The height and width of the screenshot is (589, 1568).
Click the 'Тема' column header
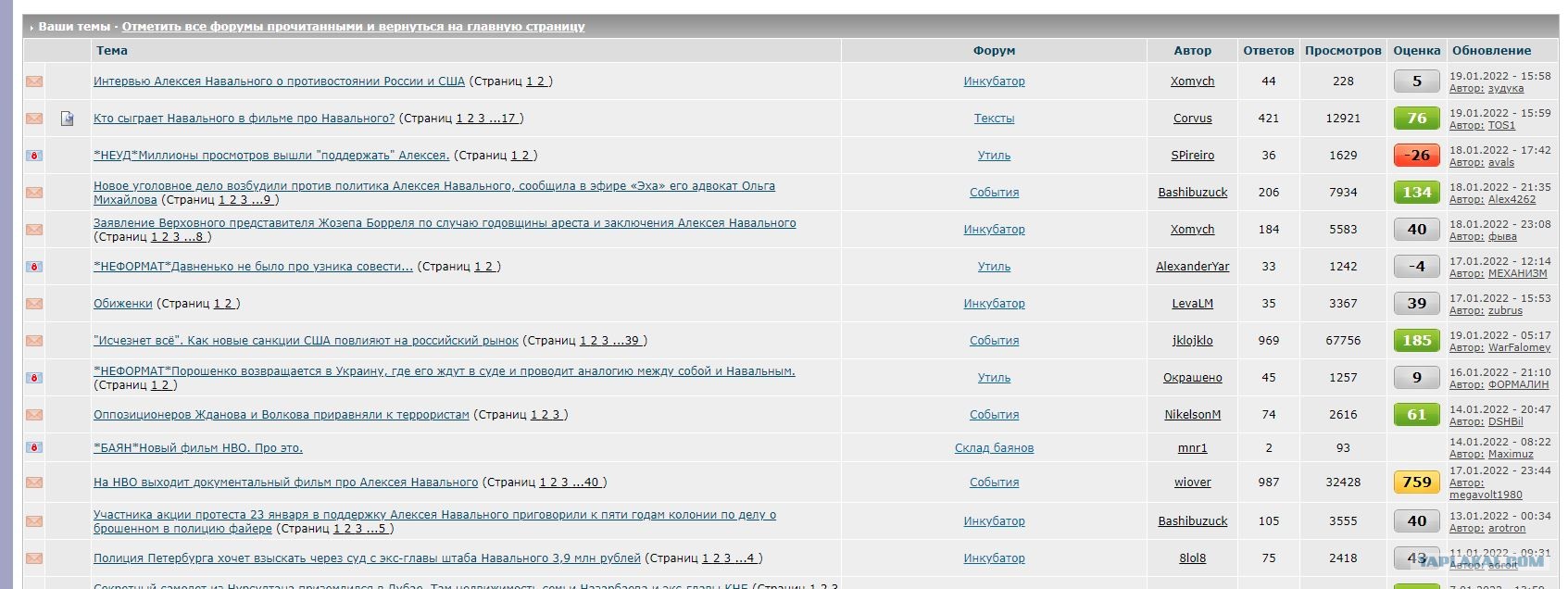pyautogui.click(x=112, y=51)
